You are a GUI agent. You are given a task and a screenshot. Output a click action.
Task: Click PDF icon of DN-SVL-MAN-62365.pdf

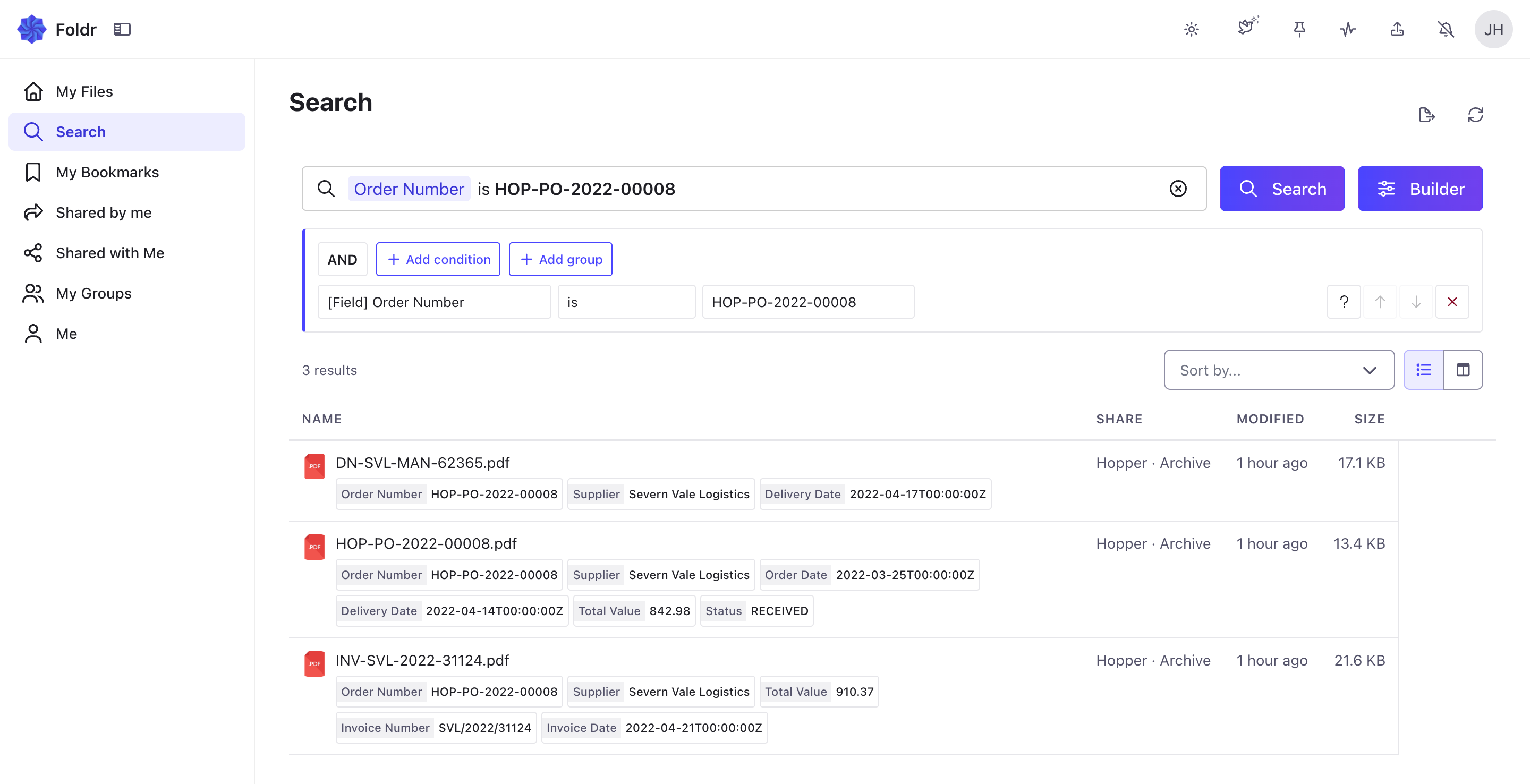(x=314, y=466)
